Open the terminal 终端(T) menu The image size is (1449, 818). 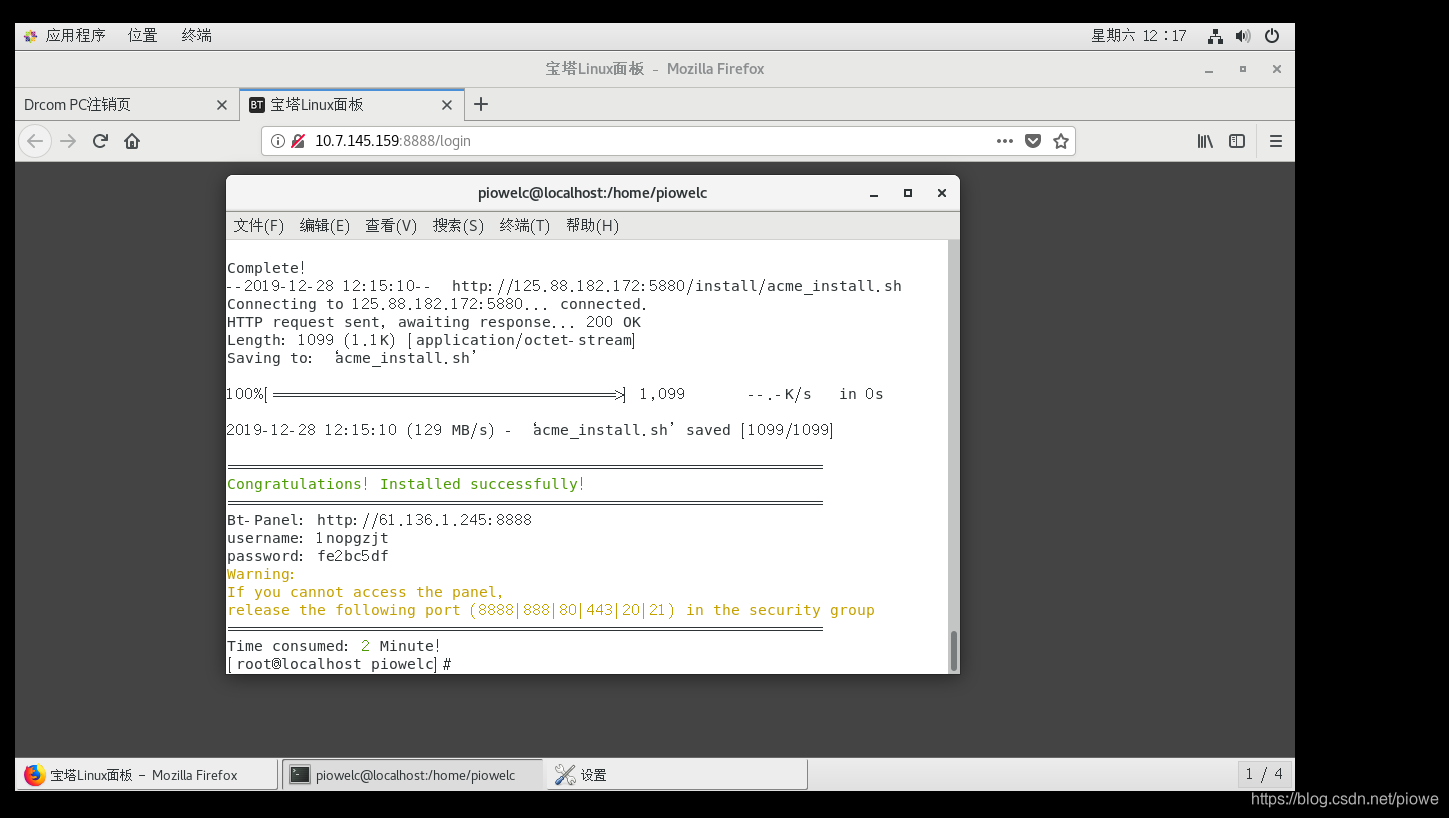(525, 226)
